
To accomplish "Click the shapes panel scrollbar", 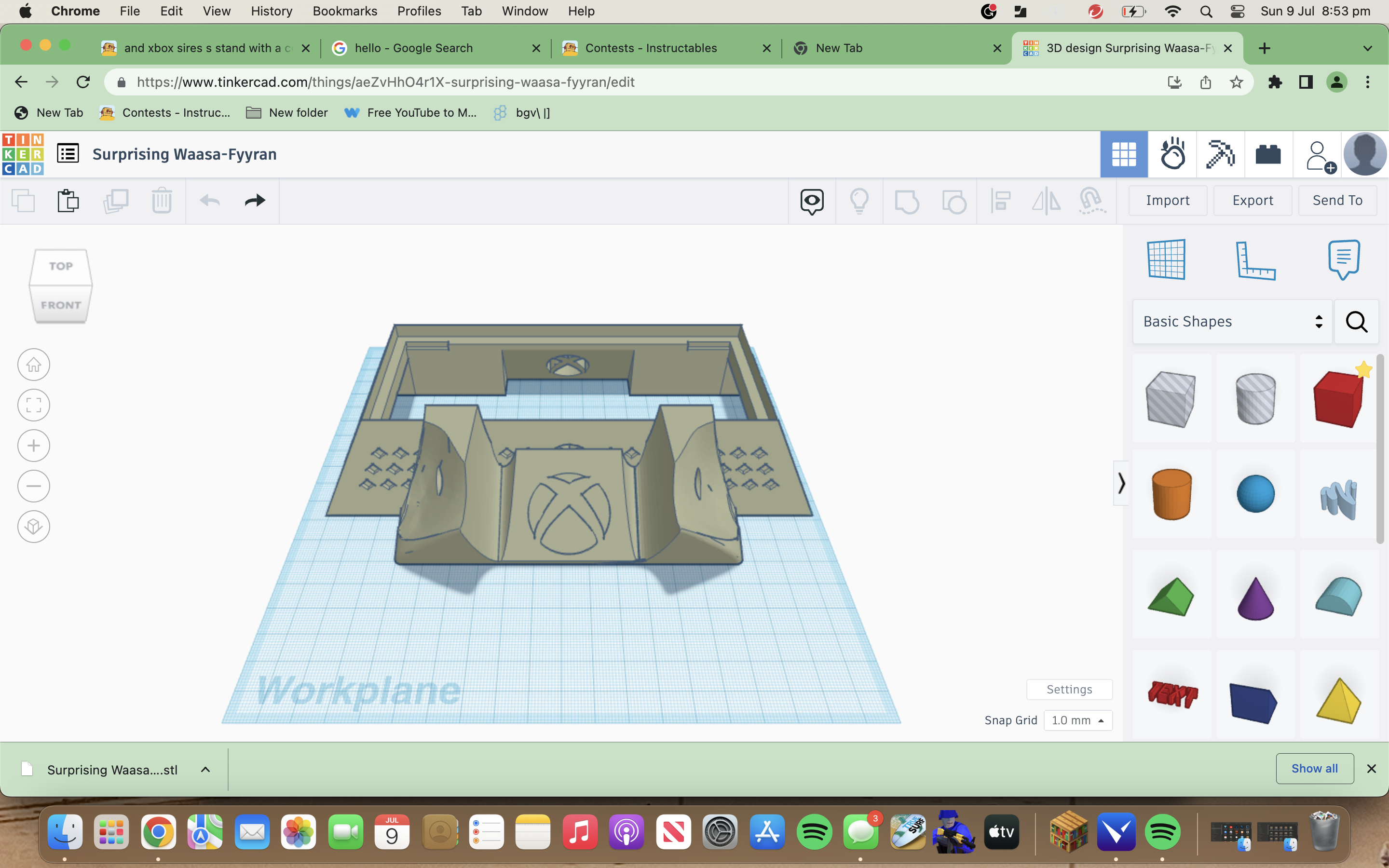I will [1380, 449].
